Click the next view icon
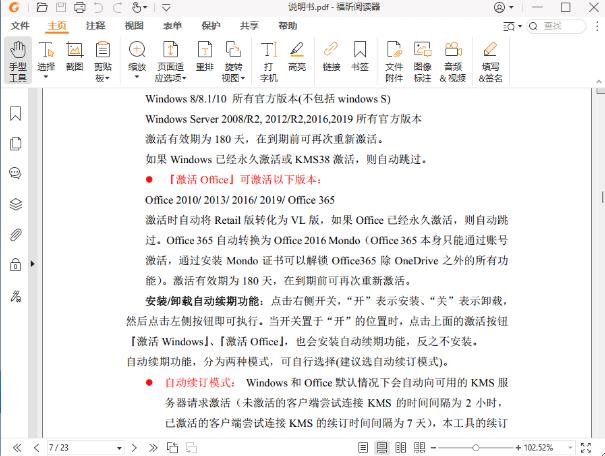 [191, 448]
